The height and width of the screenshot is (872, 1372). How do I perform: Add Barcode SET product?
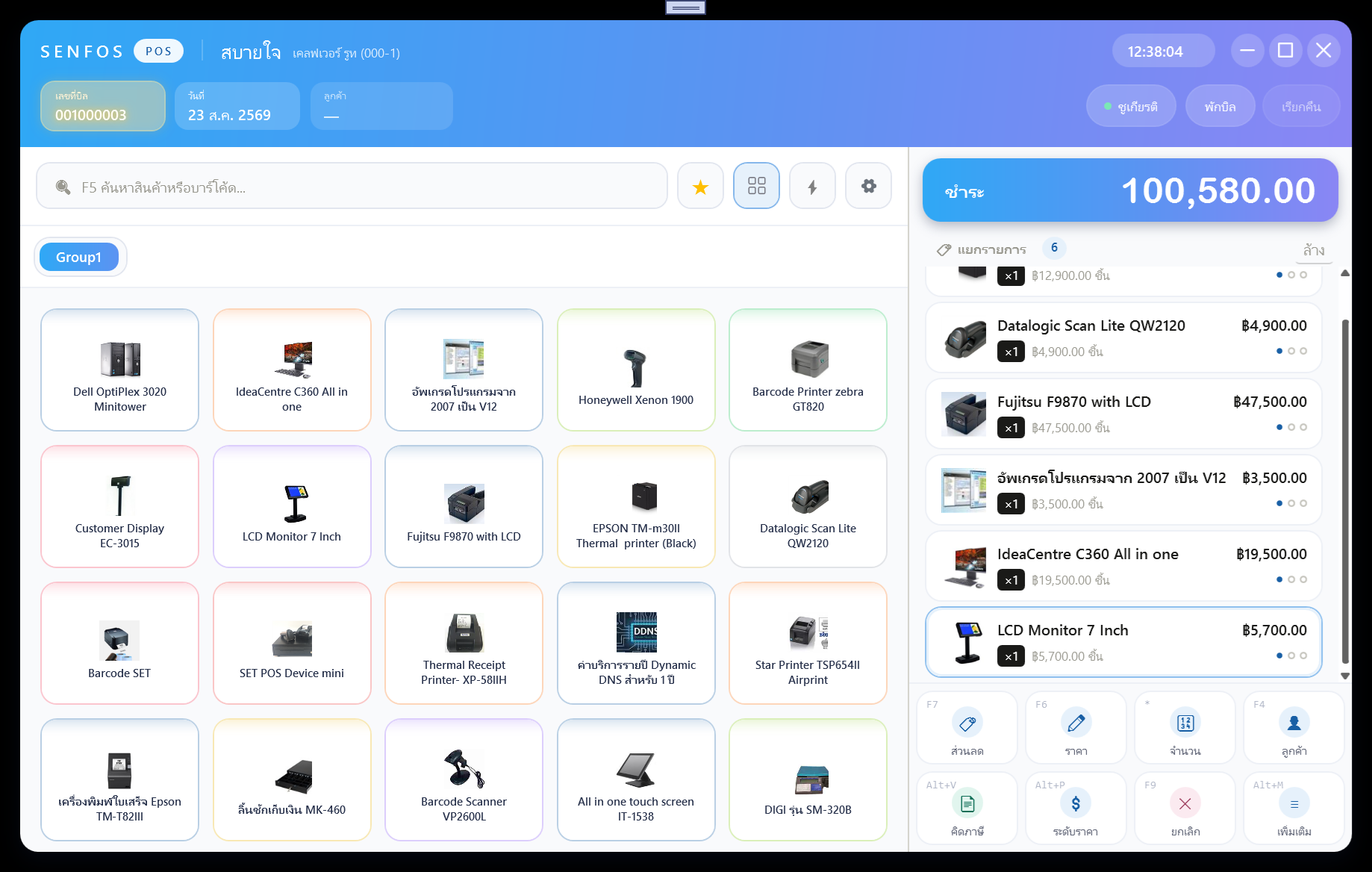(119, 643)
